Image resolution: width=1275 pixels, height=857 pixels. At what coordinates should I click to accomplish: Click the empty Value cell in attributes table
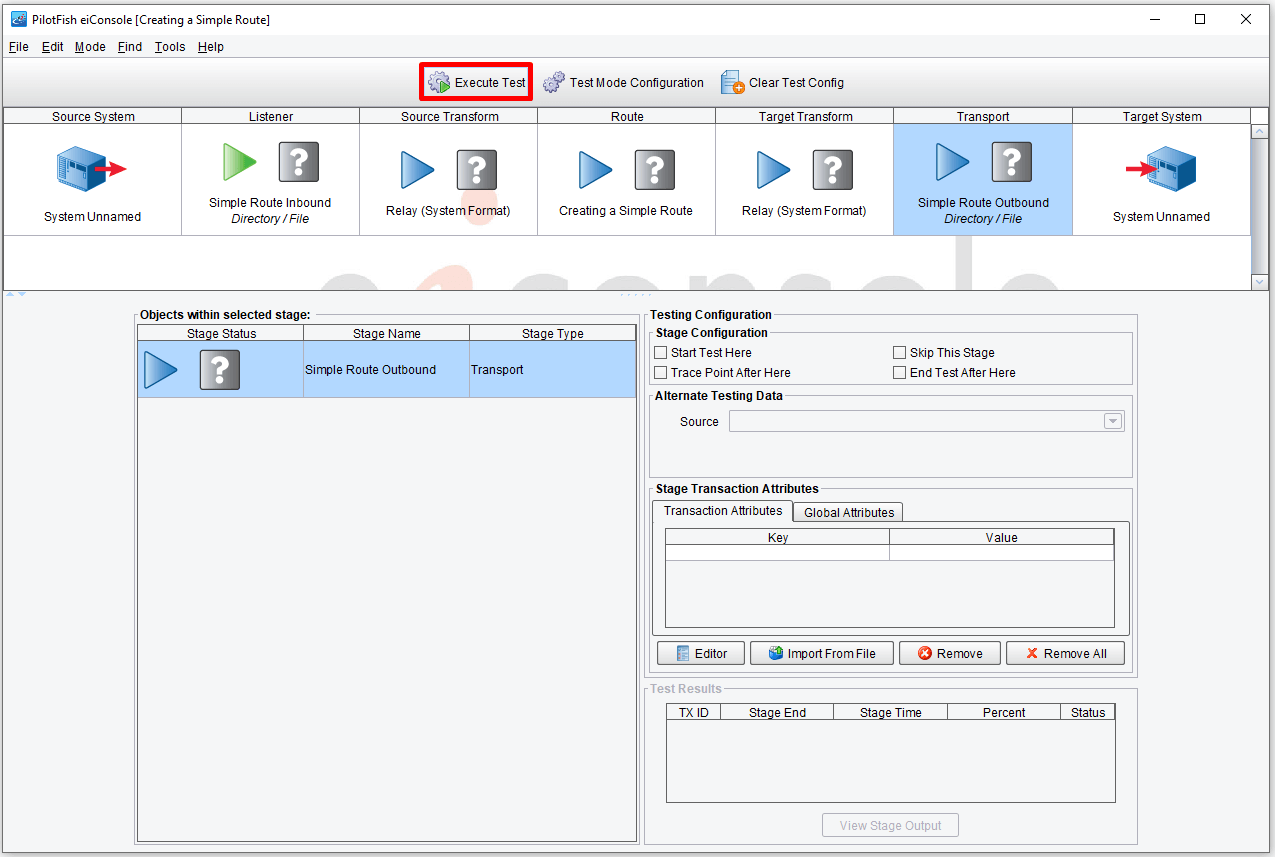point(1001,553)
